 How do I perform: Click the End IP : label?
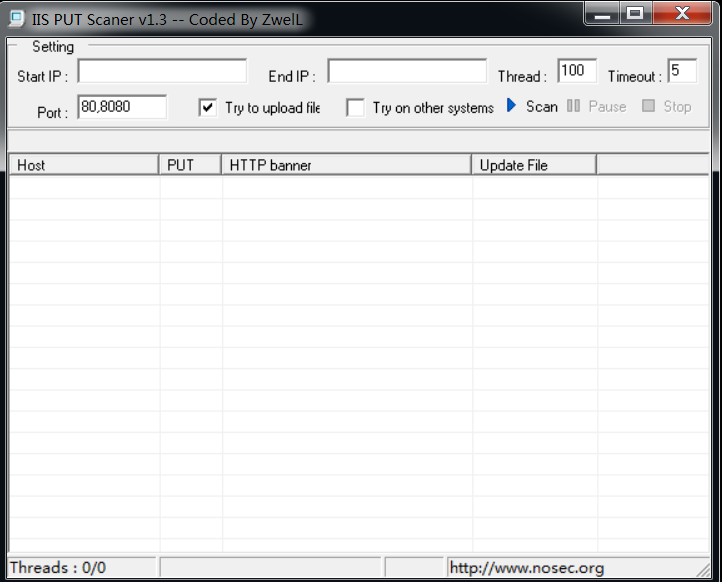click(x=292, y=76)
